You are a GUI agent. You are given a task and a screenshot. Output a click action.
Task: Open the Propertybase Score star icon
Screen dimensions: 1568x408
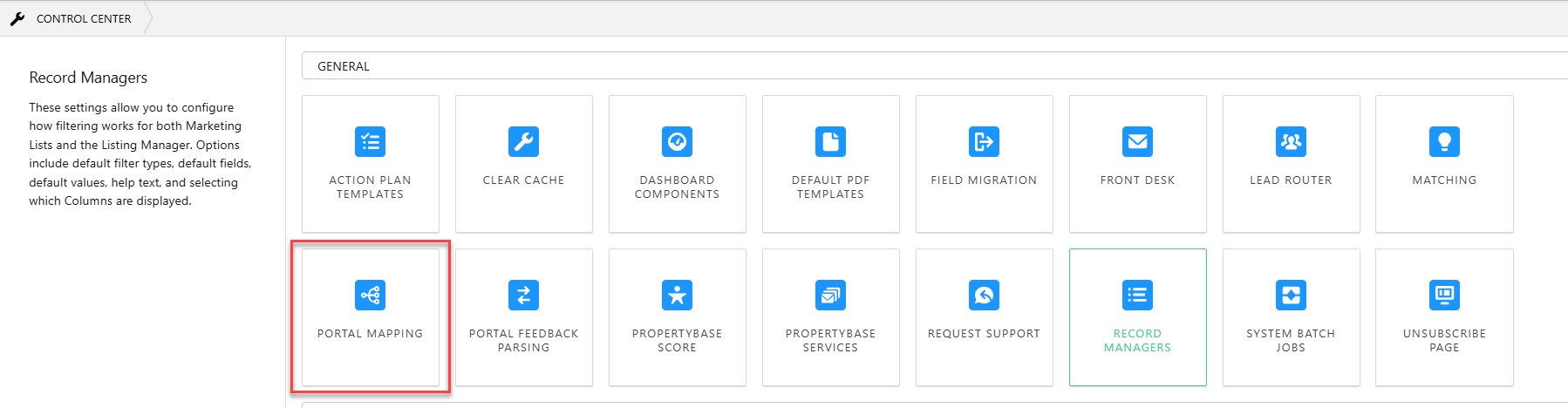(677, 295)
